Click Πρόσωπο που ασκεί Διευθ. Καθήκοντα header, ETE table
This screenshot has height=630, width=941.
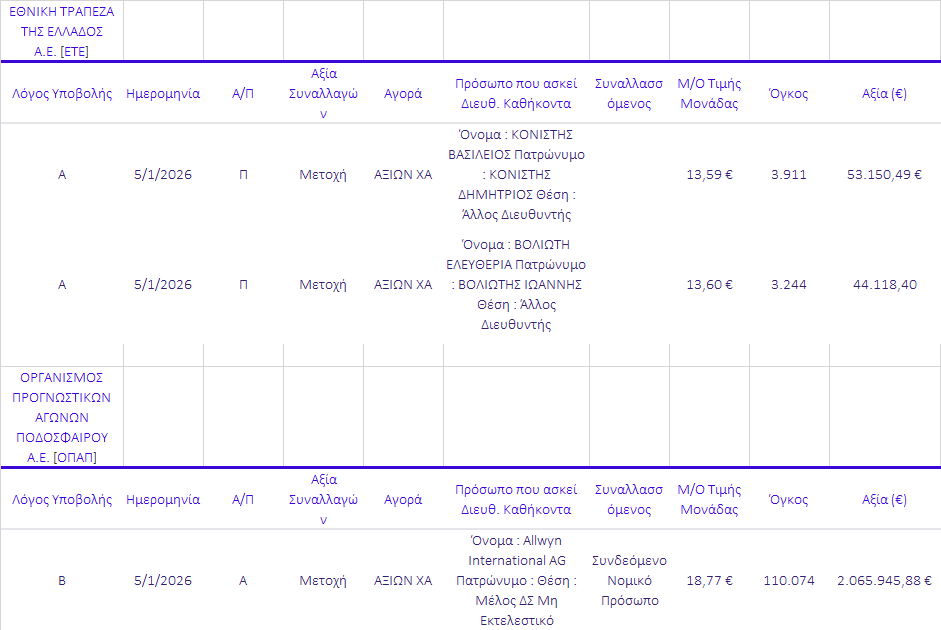pos(516,94)
